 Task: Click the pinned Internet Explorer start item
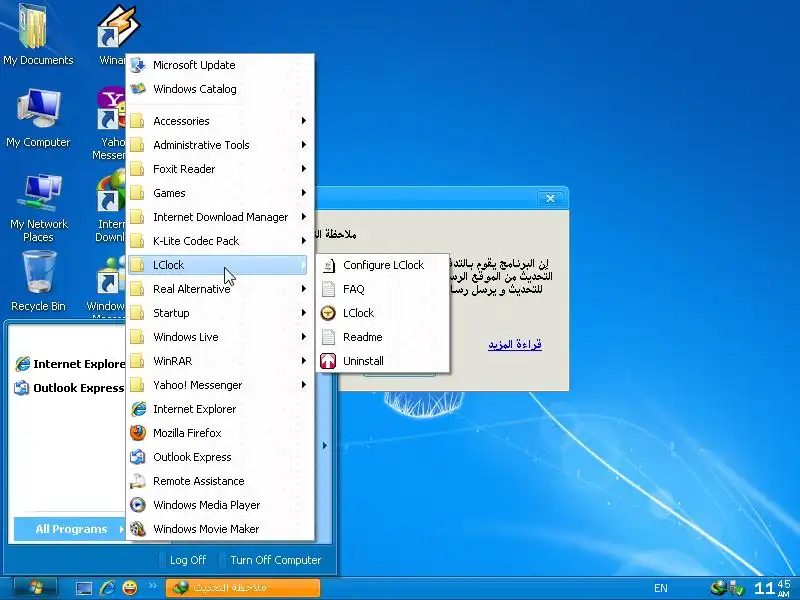pos(70,364)
